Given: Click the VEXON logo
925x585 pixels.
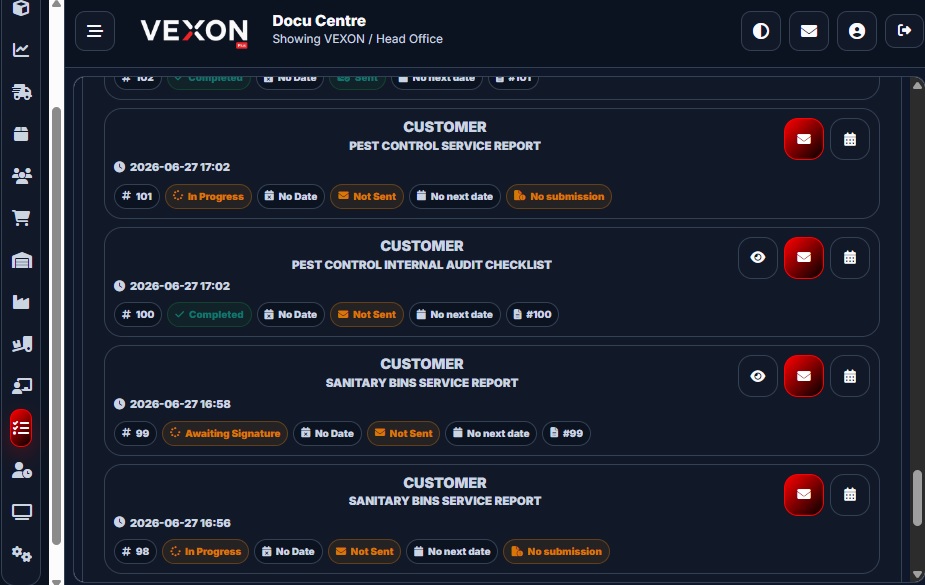Looking at the screenshot, I should (x=194, y=32).
